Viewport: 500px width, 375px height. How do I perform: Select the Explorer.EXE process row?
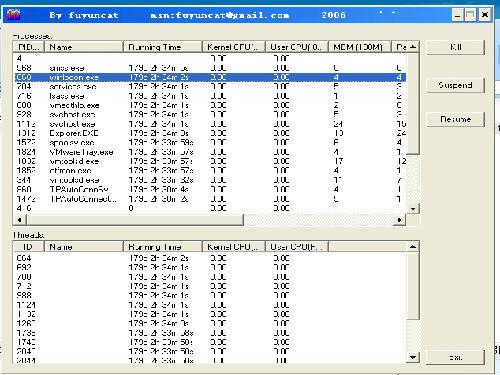(211, 133)
